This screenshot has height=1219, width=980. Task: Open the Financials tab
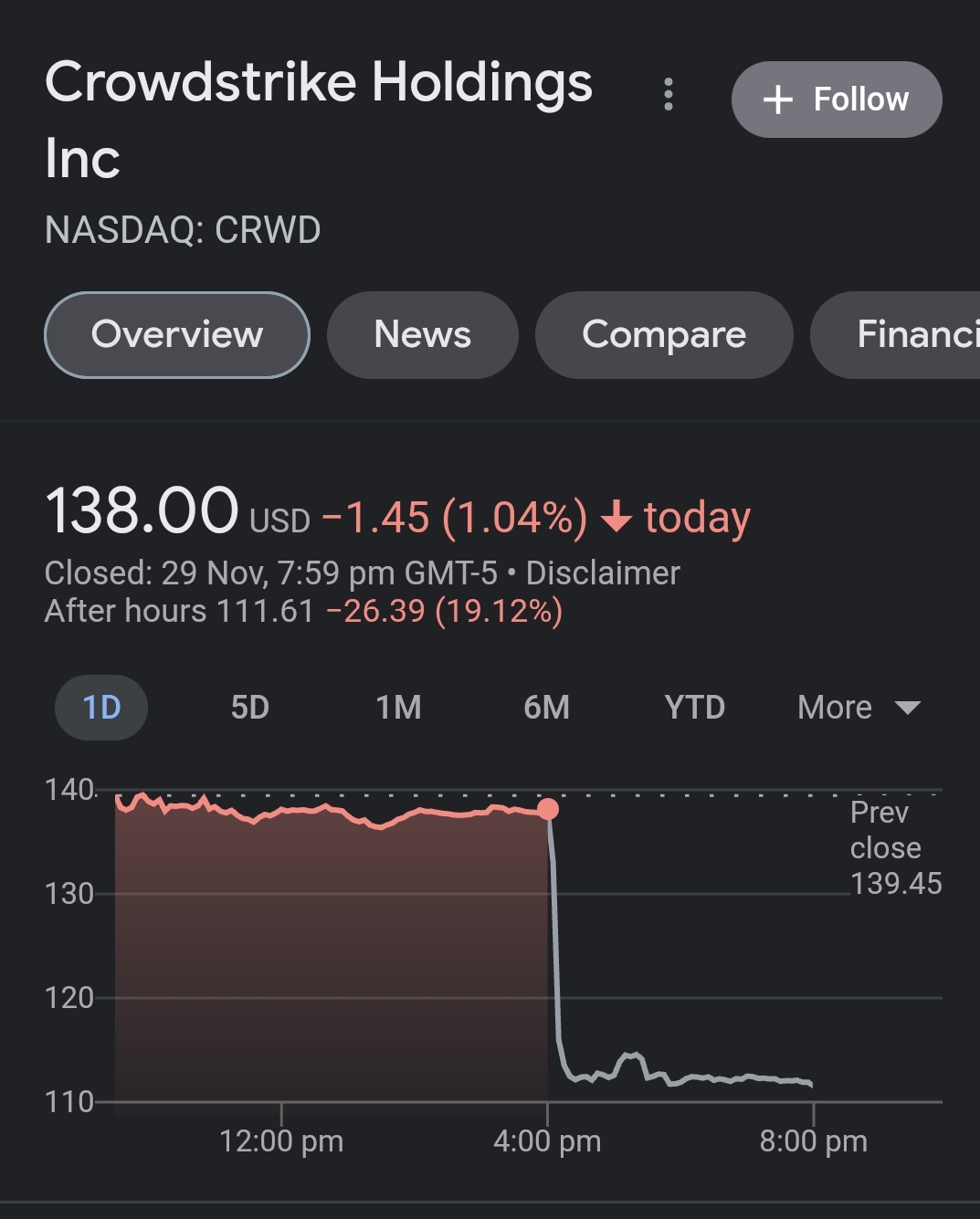pos(913,335)
